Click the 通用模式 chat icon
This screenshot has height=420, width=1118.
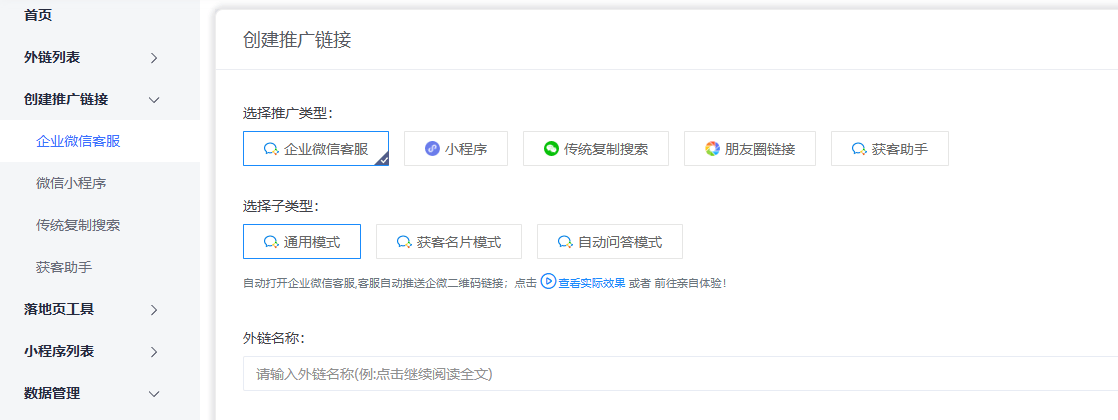(271, 242)
